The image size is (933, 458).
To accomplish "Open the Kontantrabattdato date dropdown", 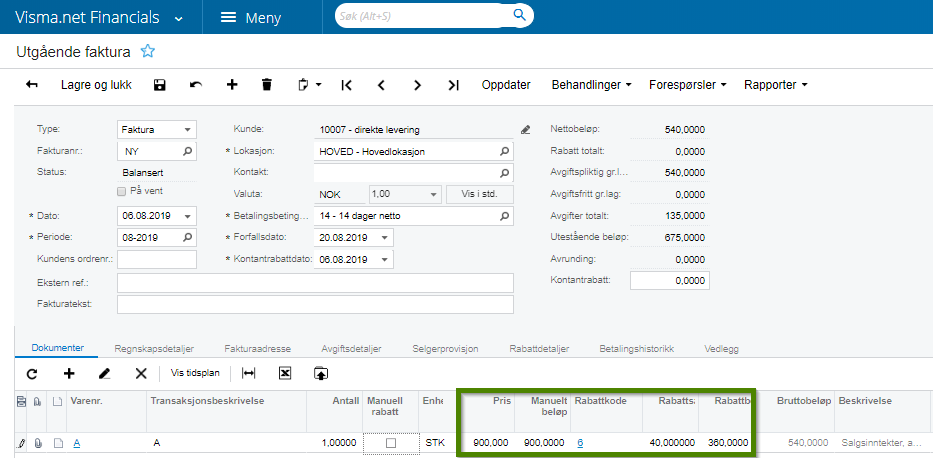I will tap(384, 259).
